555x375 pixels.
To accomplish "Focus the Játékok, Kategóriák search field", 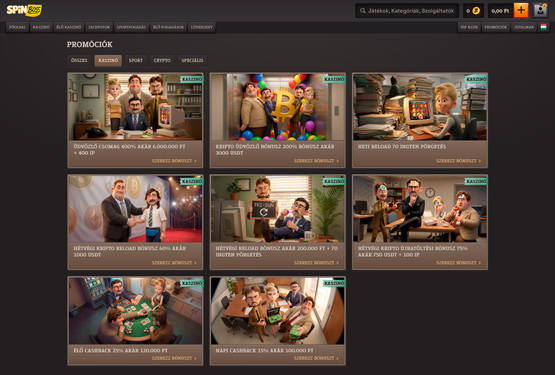I will (407, 11).
